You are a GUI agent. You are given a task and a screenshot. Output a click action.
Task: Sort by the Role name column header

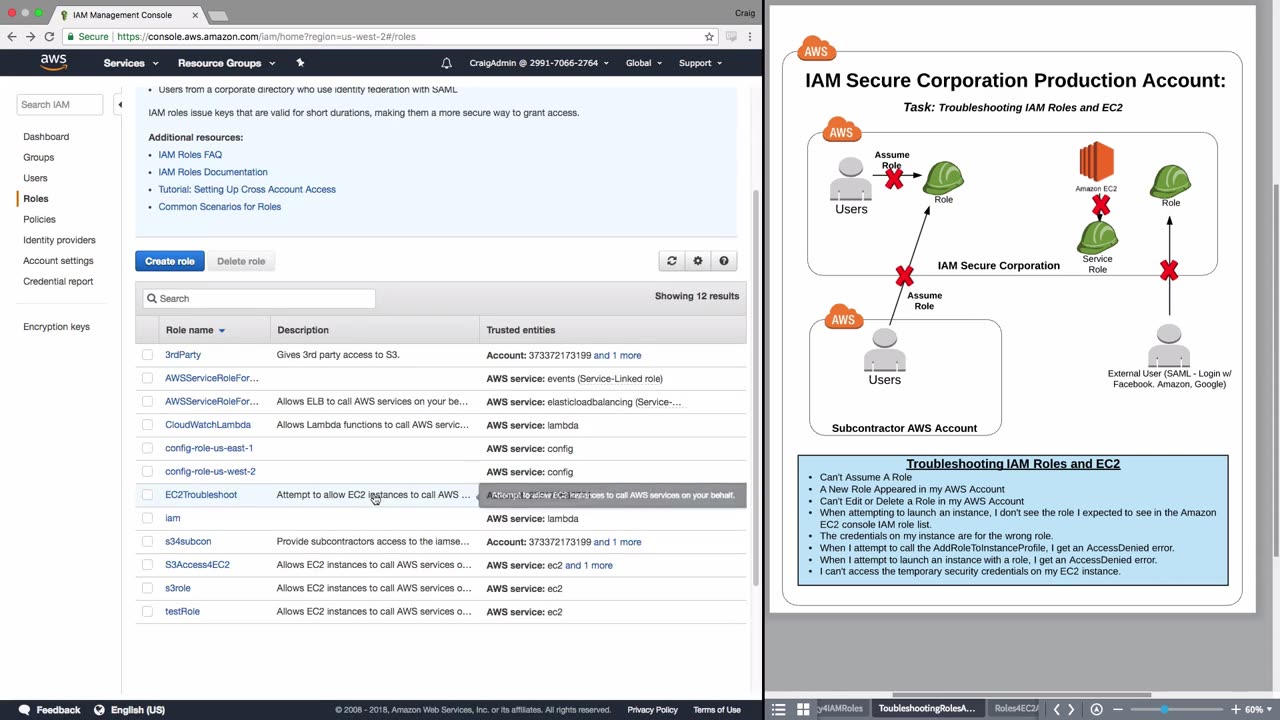click(195, 330)
